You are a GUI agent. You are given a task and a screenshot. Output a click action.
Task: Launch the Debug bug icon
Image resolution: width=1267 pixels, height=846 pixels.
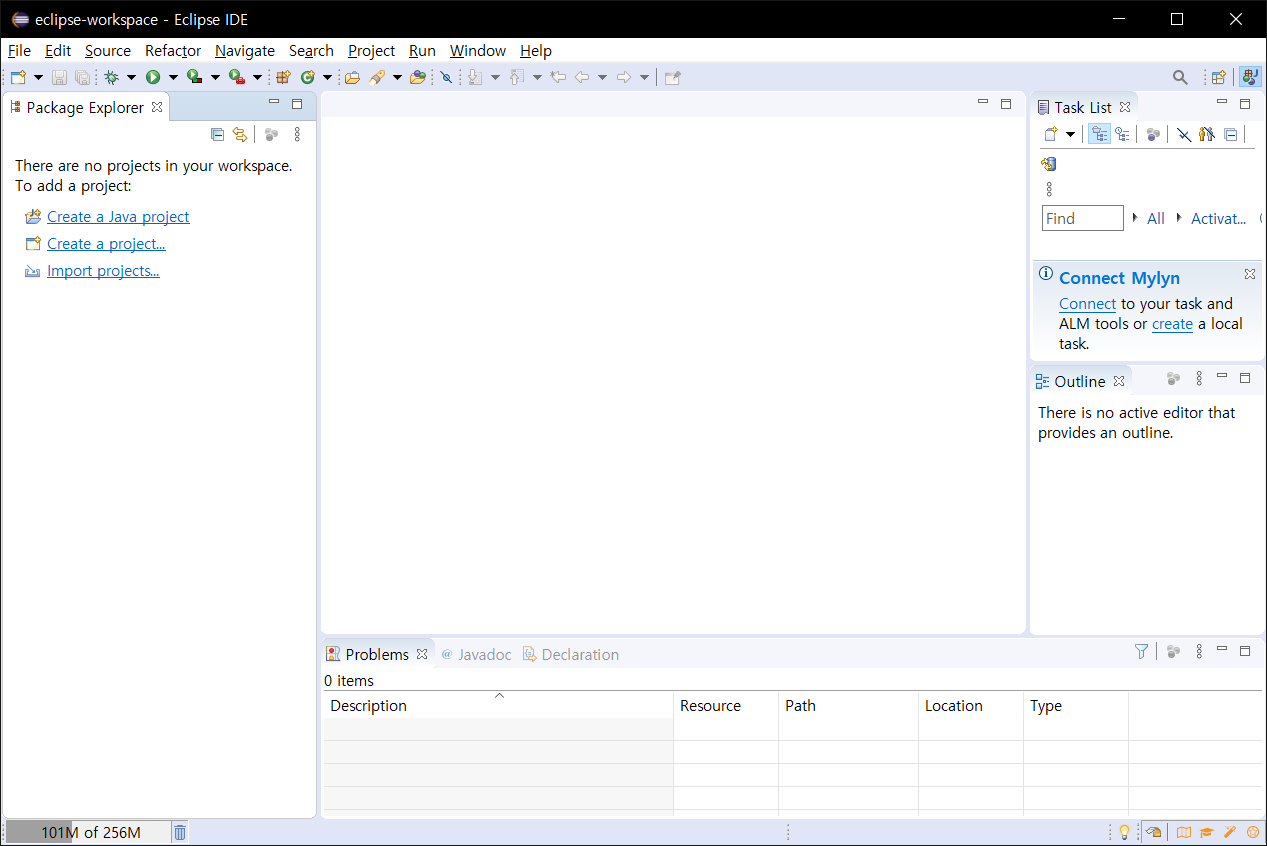(x=111, y=77)
